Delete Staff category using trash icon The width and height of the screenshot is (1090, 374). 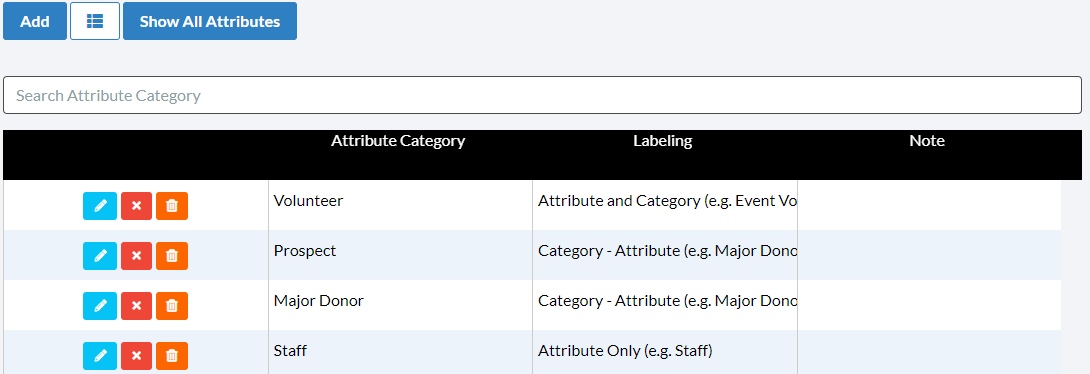(172, 356)
